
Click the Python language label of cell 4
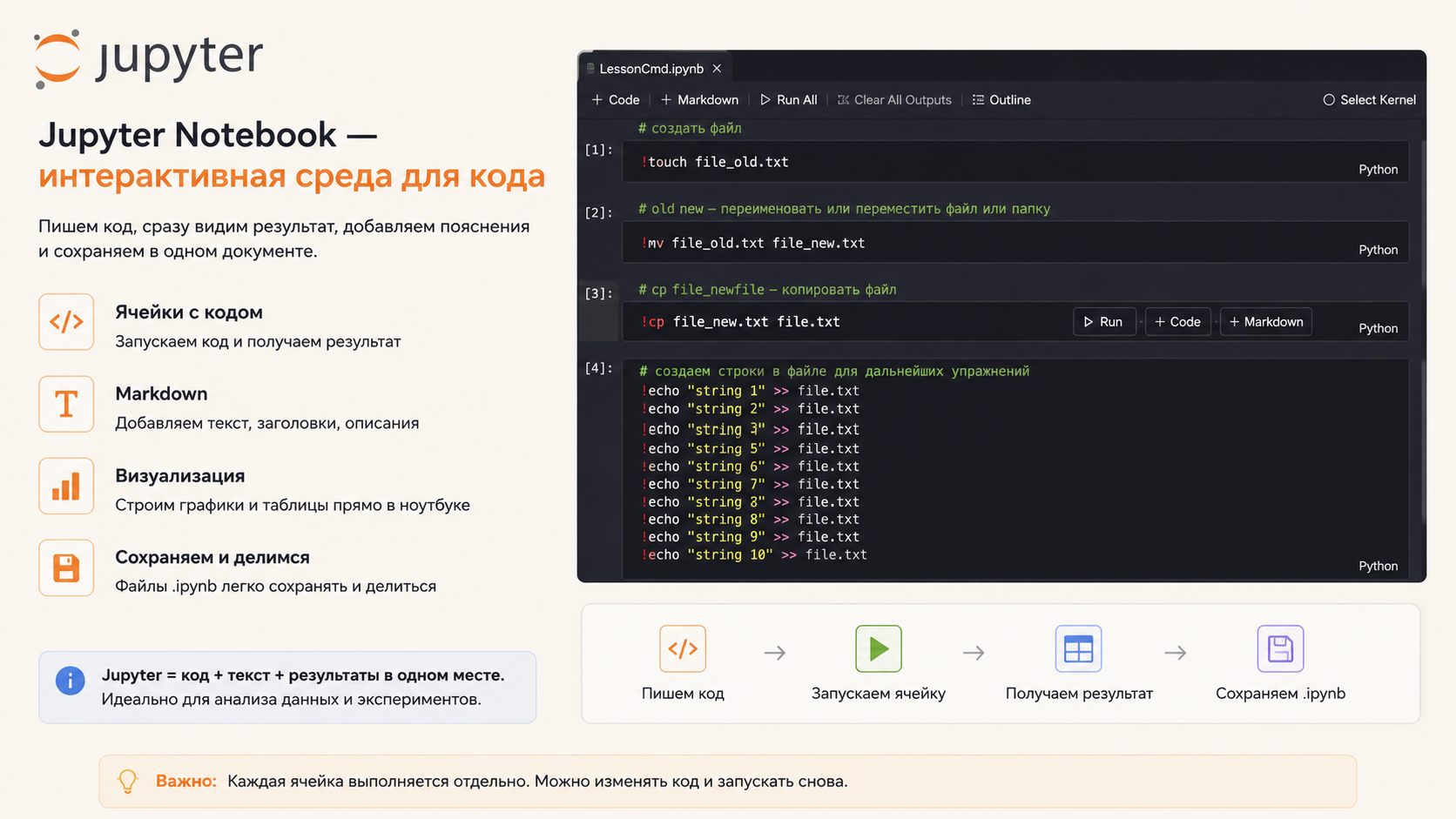click(1378, 566)
